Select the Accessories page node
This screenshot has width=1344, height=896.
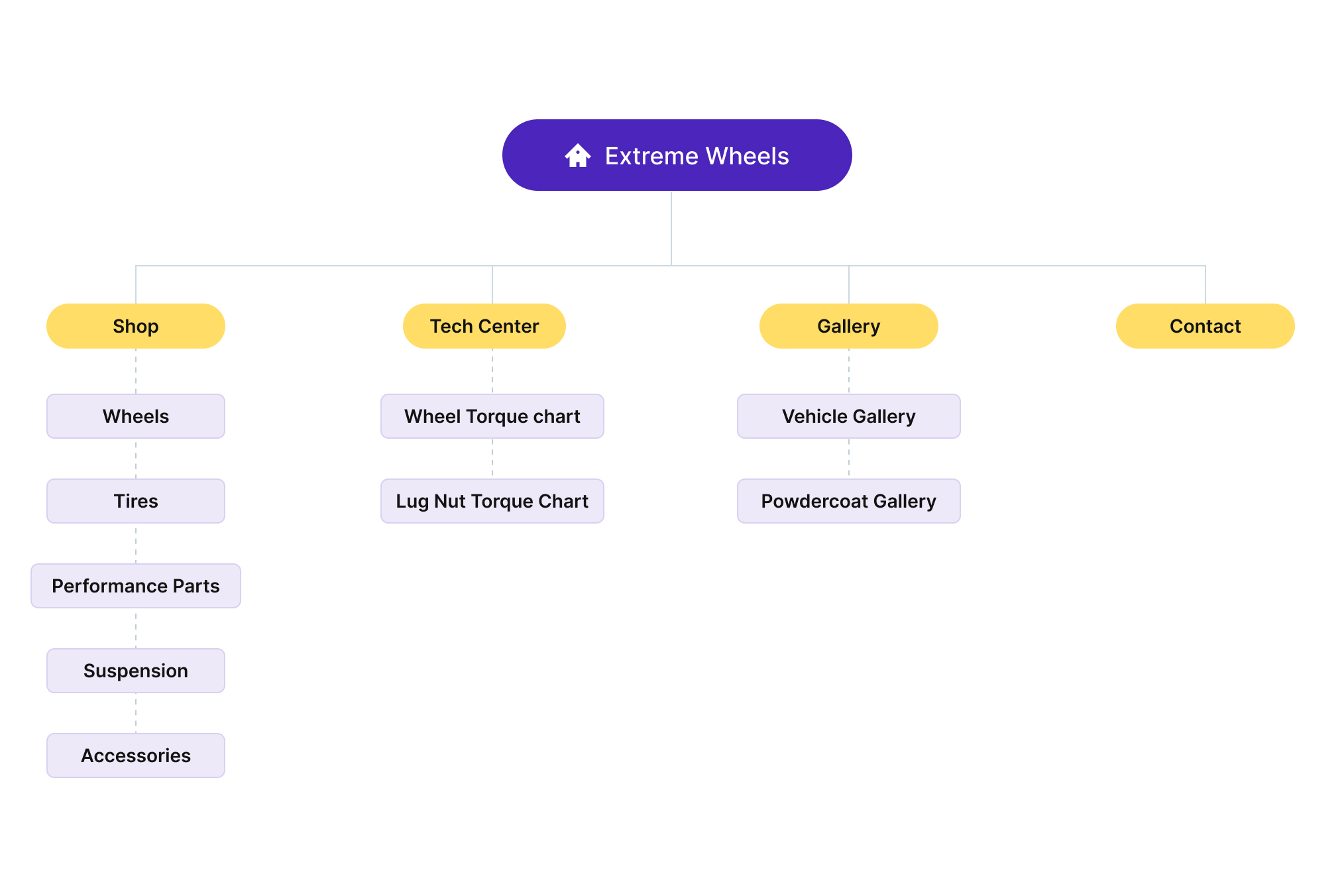136,756
